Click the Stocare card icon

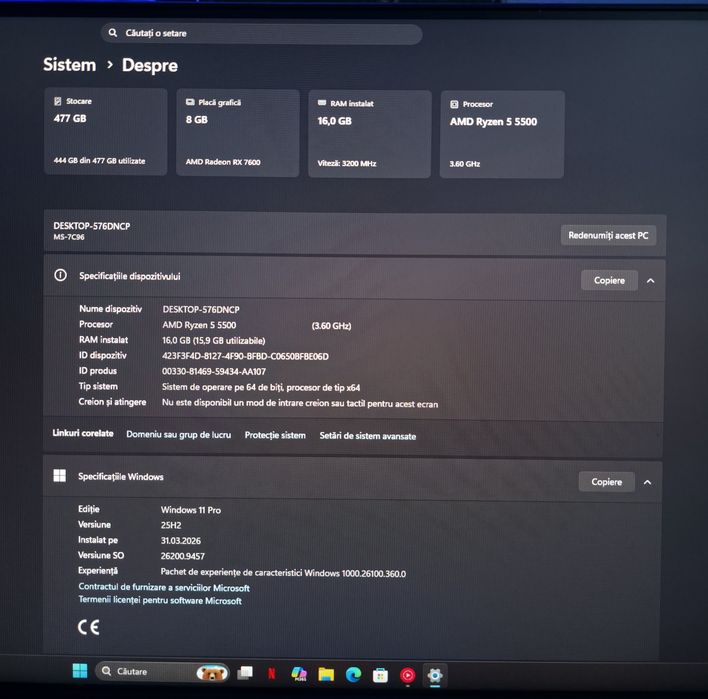tap(58, 101)
